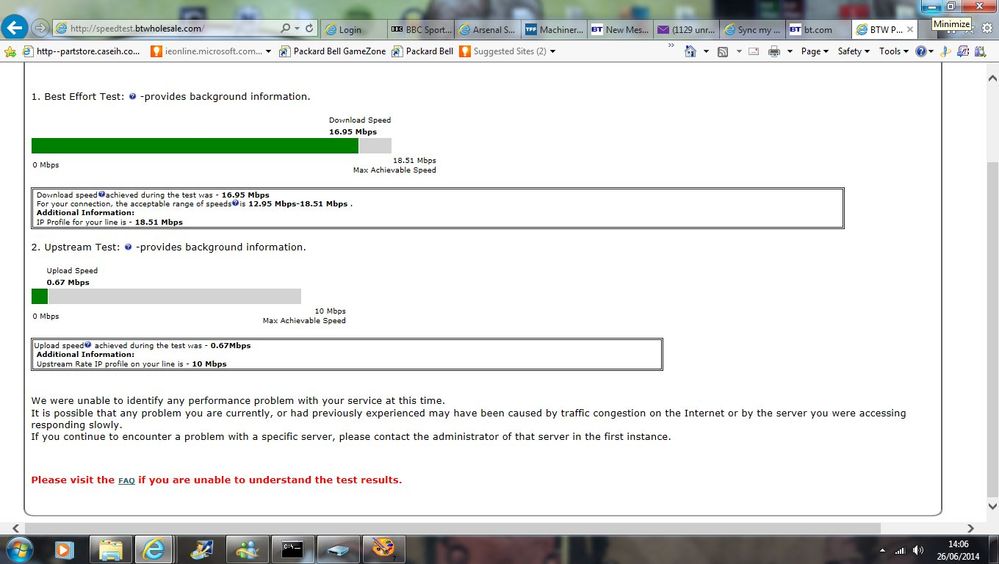Image resolution: width=999 pixels, height=564 pixels.
Task: Click the Packard Bell GameZone favorite
Action: 332,51
